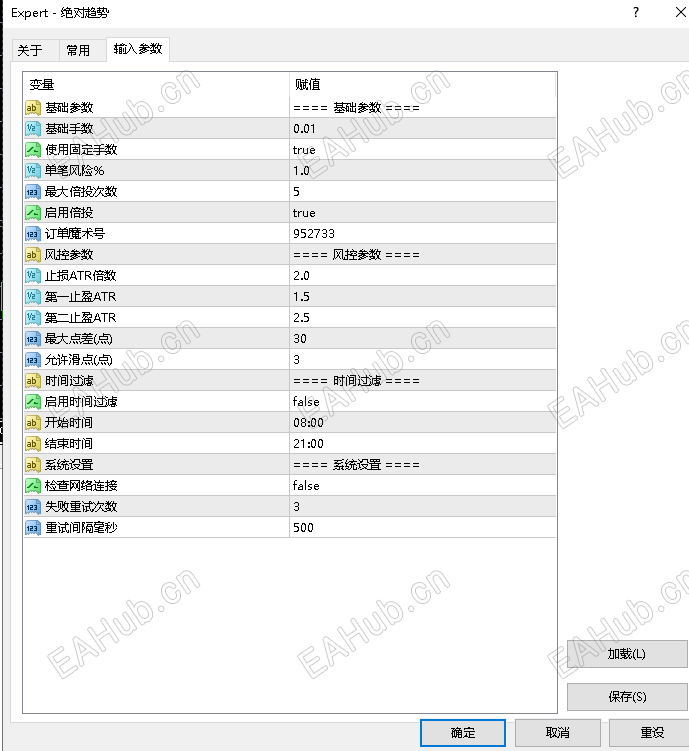This screenshot has height=751, width=689.
Task: Click the 赋值 column header
Action: [x=423, y=85]
